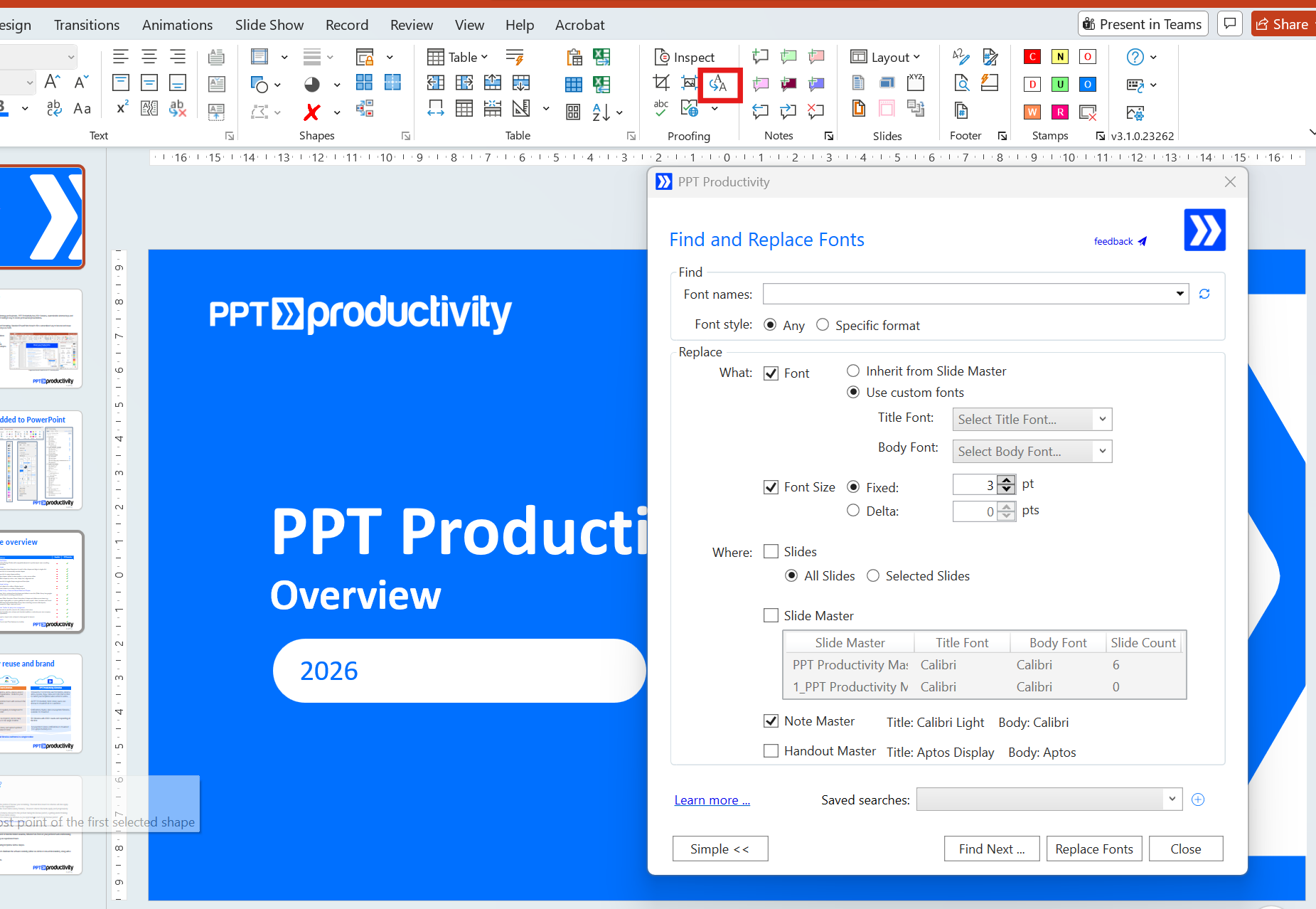The image size is (1316, 909).
Task: Refresh the font names list
Action: coord(1204,294)
